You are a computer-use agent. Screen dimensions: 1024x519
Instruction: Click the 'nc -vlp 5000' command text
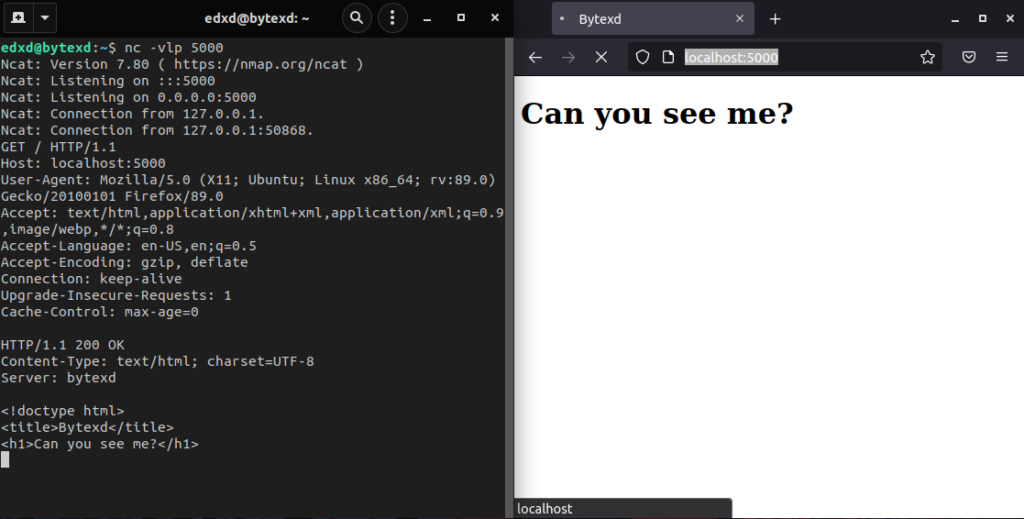click(x=174, y=48)
